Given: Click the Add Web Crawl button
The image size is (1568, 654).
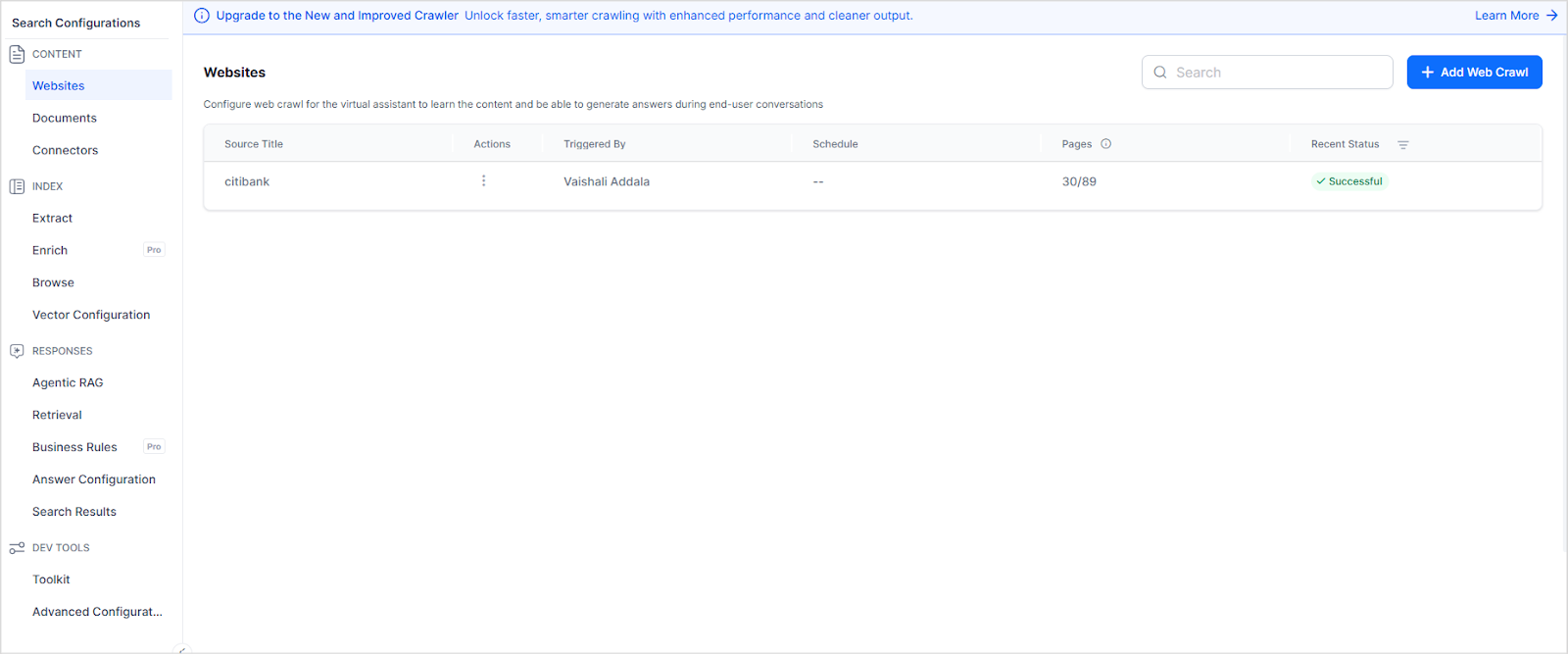Looking at the screenshot, I should point(1474,73).
